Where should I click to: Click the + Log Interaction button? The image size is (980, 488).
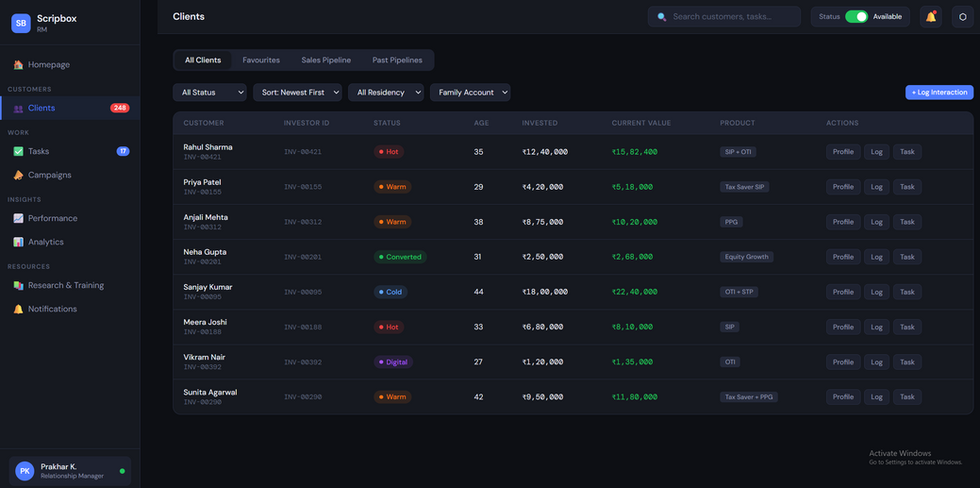coord(939,92)
